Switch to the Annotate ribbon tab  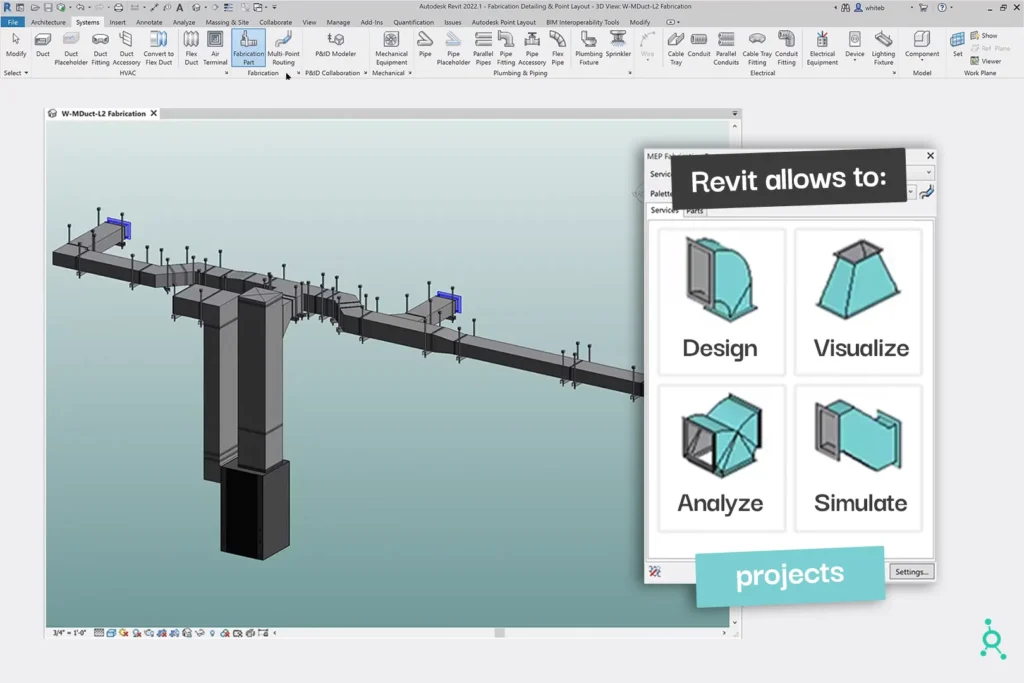pyautogui.click(x=149, y=22)
